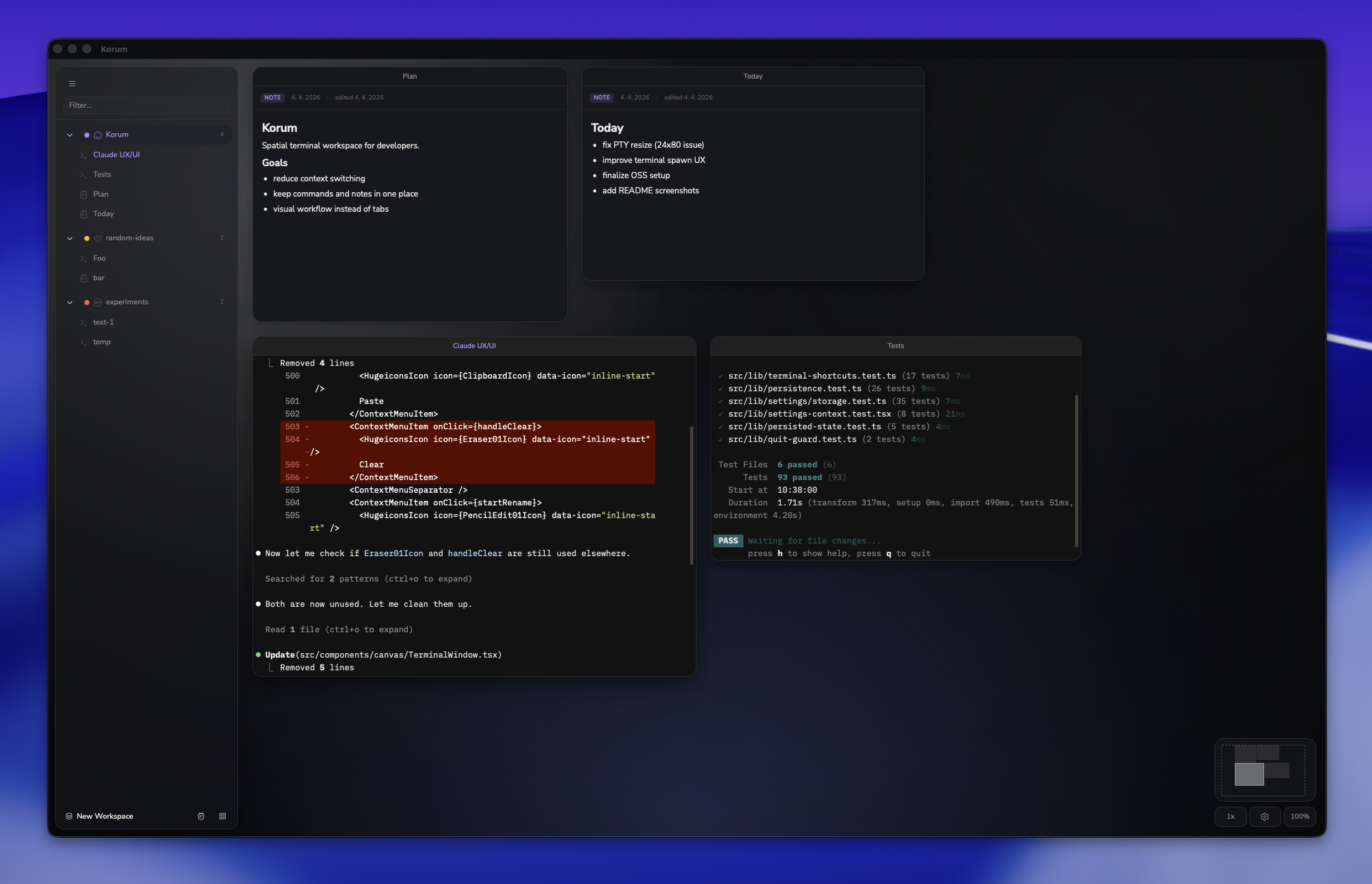Screen dimensions: 1372x884
Task: Click the API icon beside experiments
Action: [x=98, y=302]
